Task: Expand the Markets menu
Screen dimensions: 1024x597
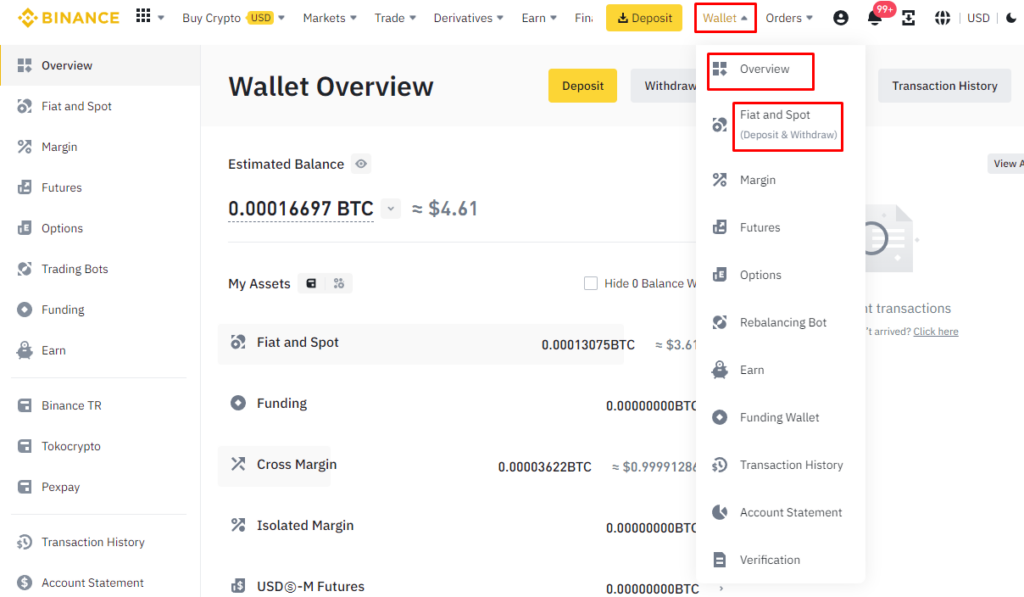Action: pyautogui.click(x=330, y=18)
